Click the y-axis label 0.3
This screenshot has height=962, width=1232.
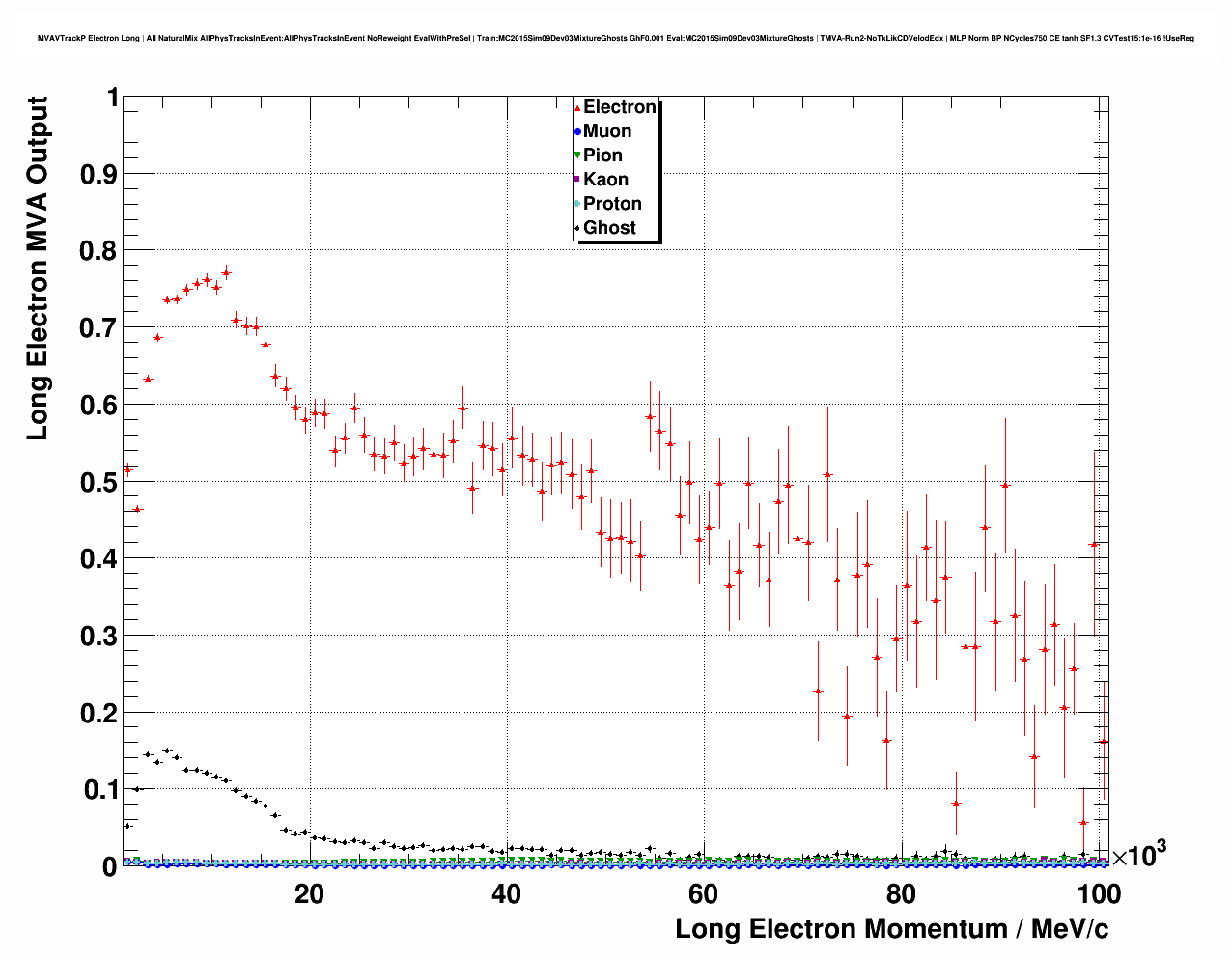tap(100, 636)
